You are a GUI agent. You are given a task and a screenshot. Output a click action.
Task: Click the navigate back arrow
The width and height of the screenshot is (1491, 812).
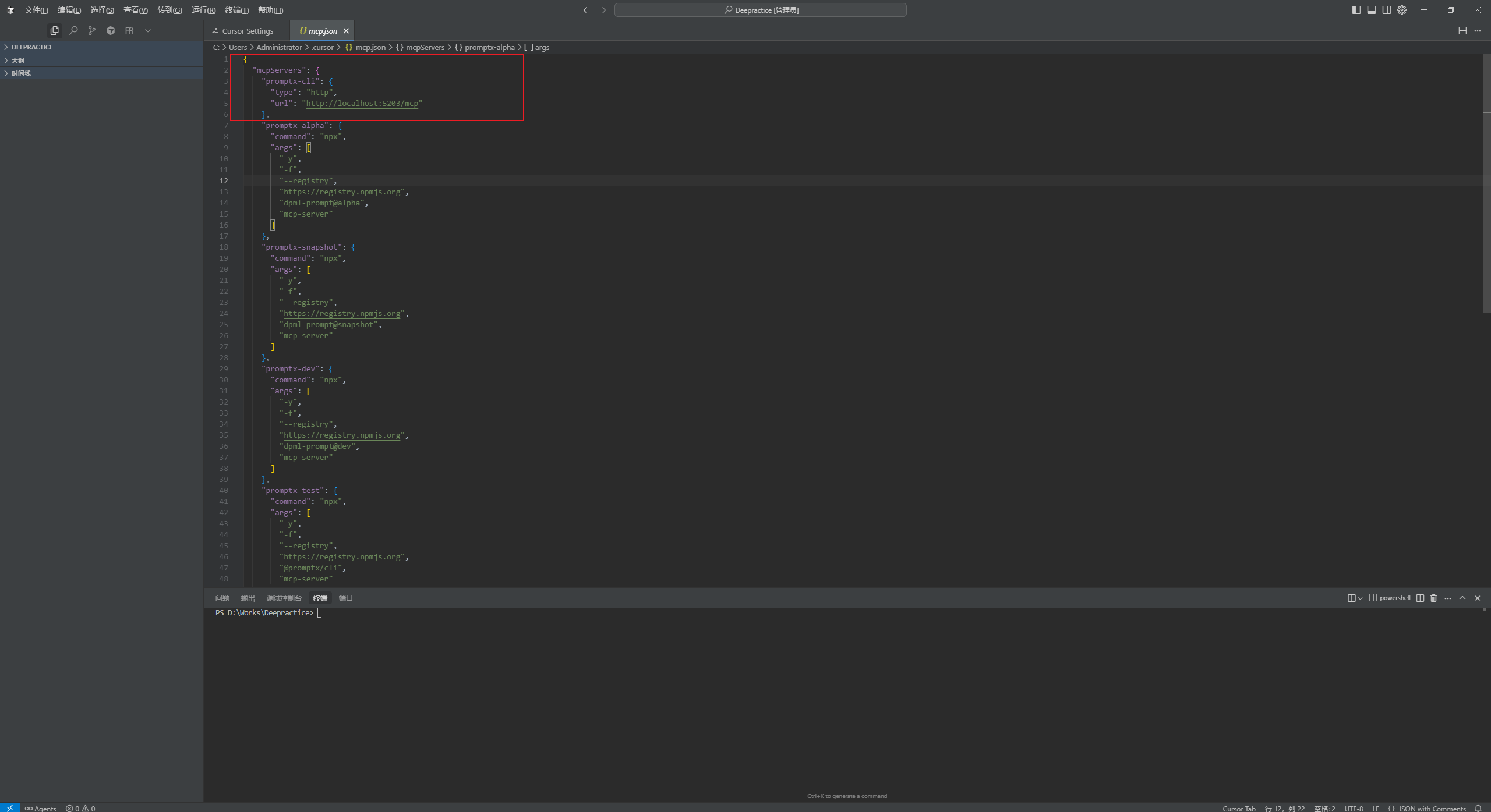586,10
